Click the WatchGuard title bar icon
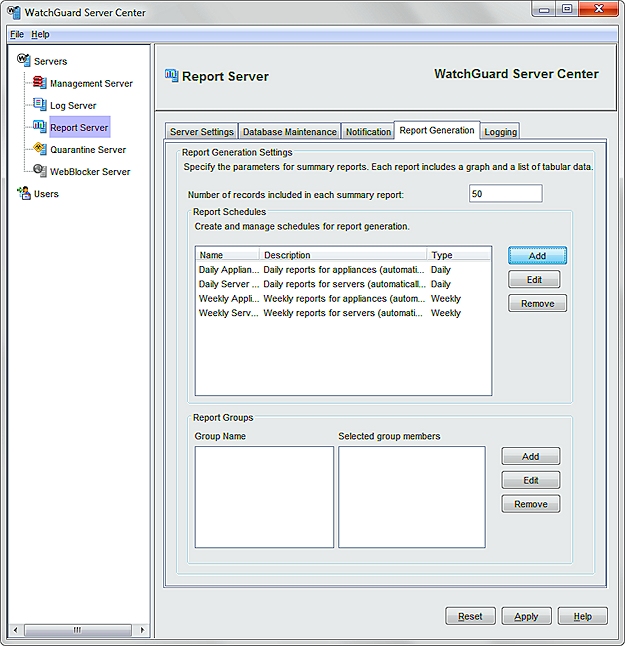This screenshot has height=646, width=625. click(14, 12)
